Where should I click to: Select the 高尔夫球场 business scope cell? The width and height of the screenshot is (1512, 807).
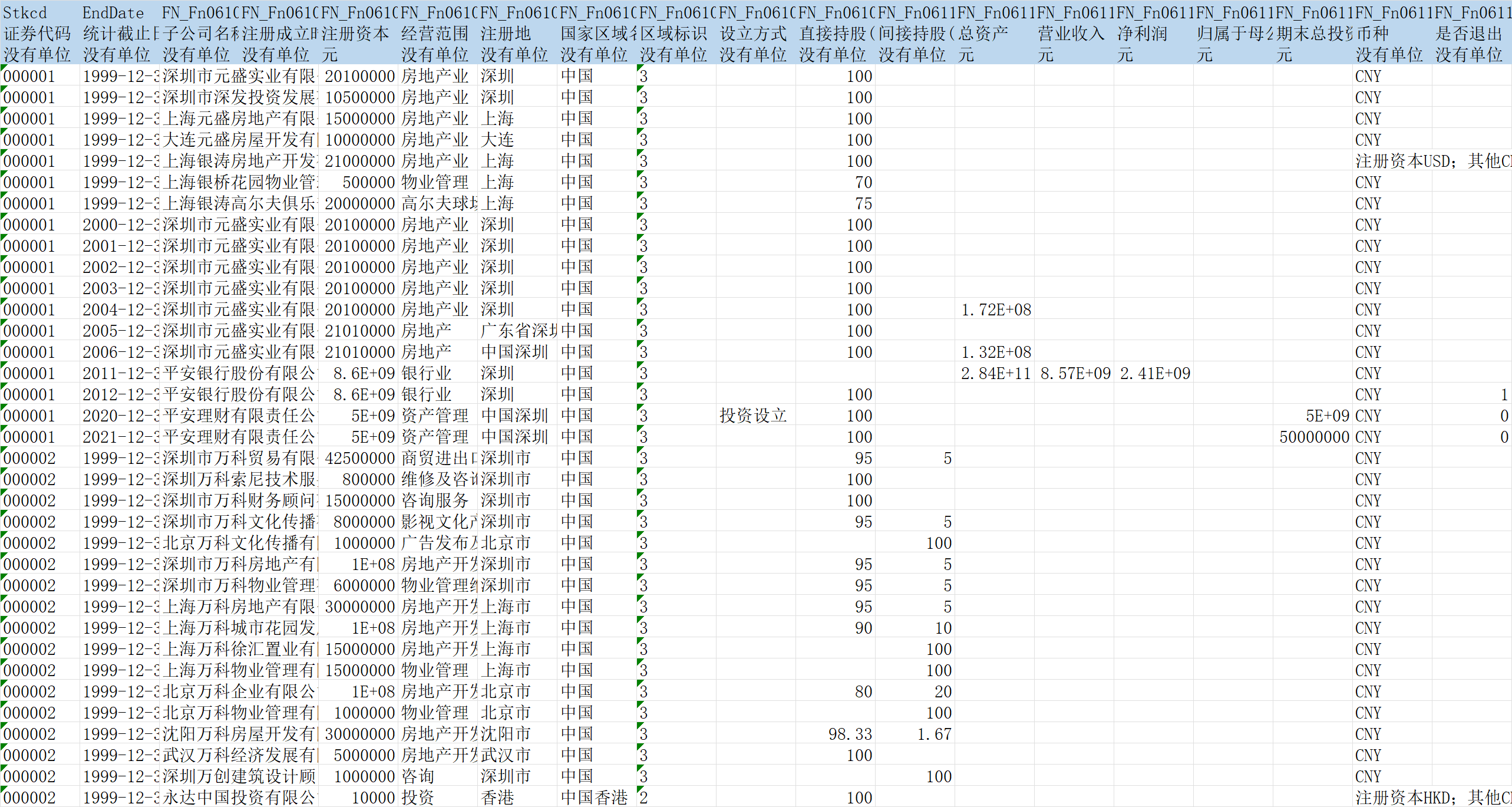click(x=438, y=203)
